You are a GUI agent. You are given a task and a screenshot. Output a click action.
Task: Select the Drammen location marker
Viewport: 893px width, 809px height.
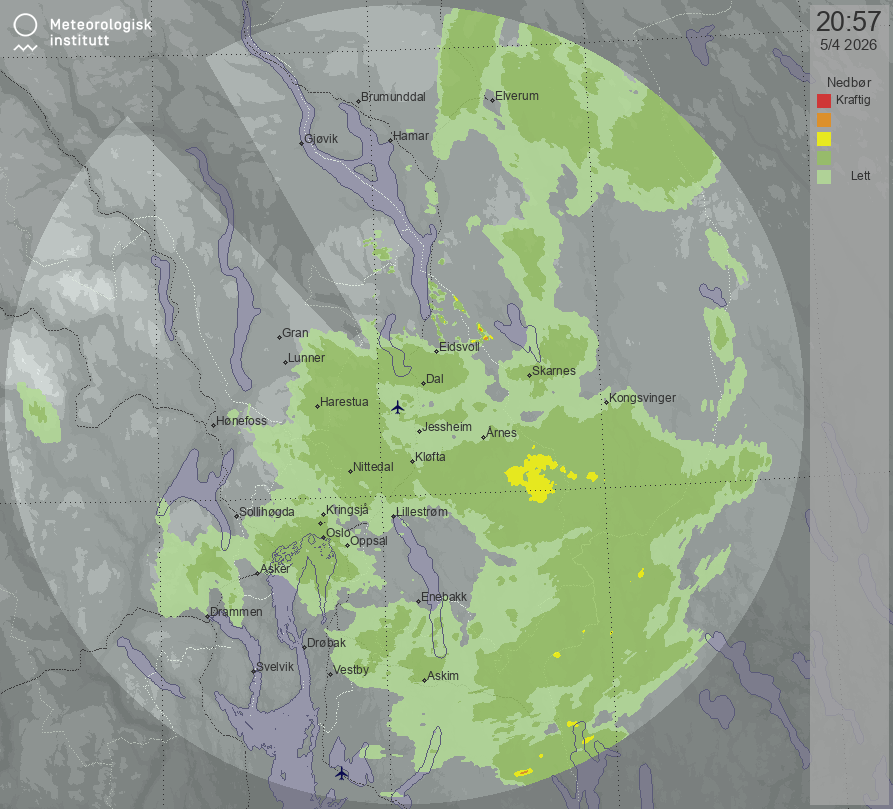208,616
